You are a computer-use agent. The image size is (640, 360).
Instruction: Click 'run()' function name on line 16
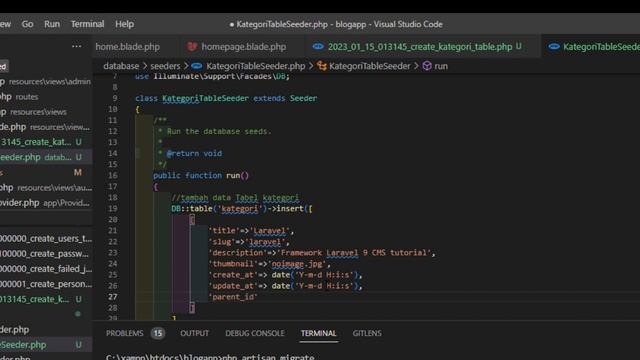coord(237,176)
